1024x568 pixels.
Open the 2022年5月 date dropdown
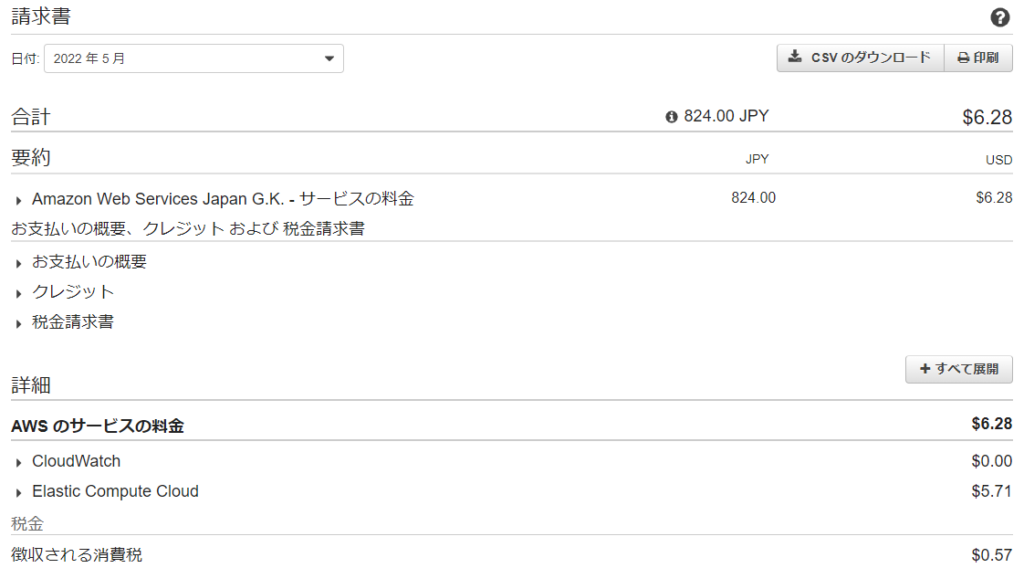pyautogui.click(x=193, y=58)
